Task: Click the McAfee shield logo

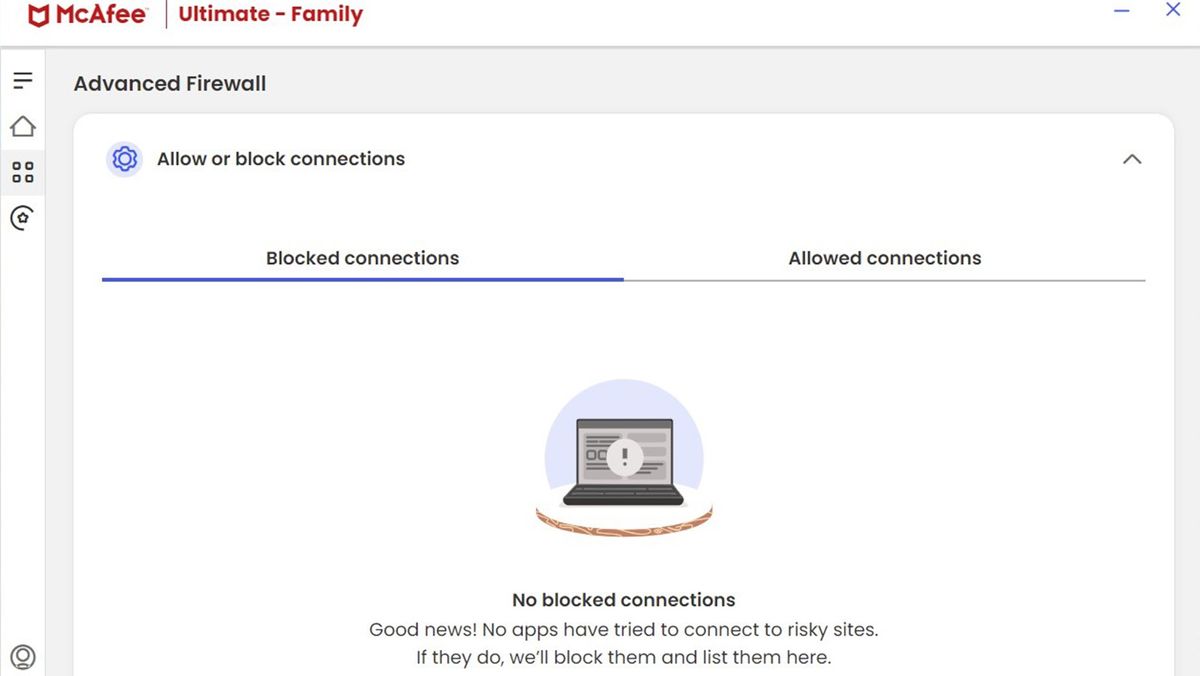Action: click(38, 13)
